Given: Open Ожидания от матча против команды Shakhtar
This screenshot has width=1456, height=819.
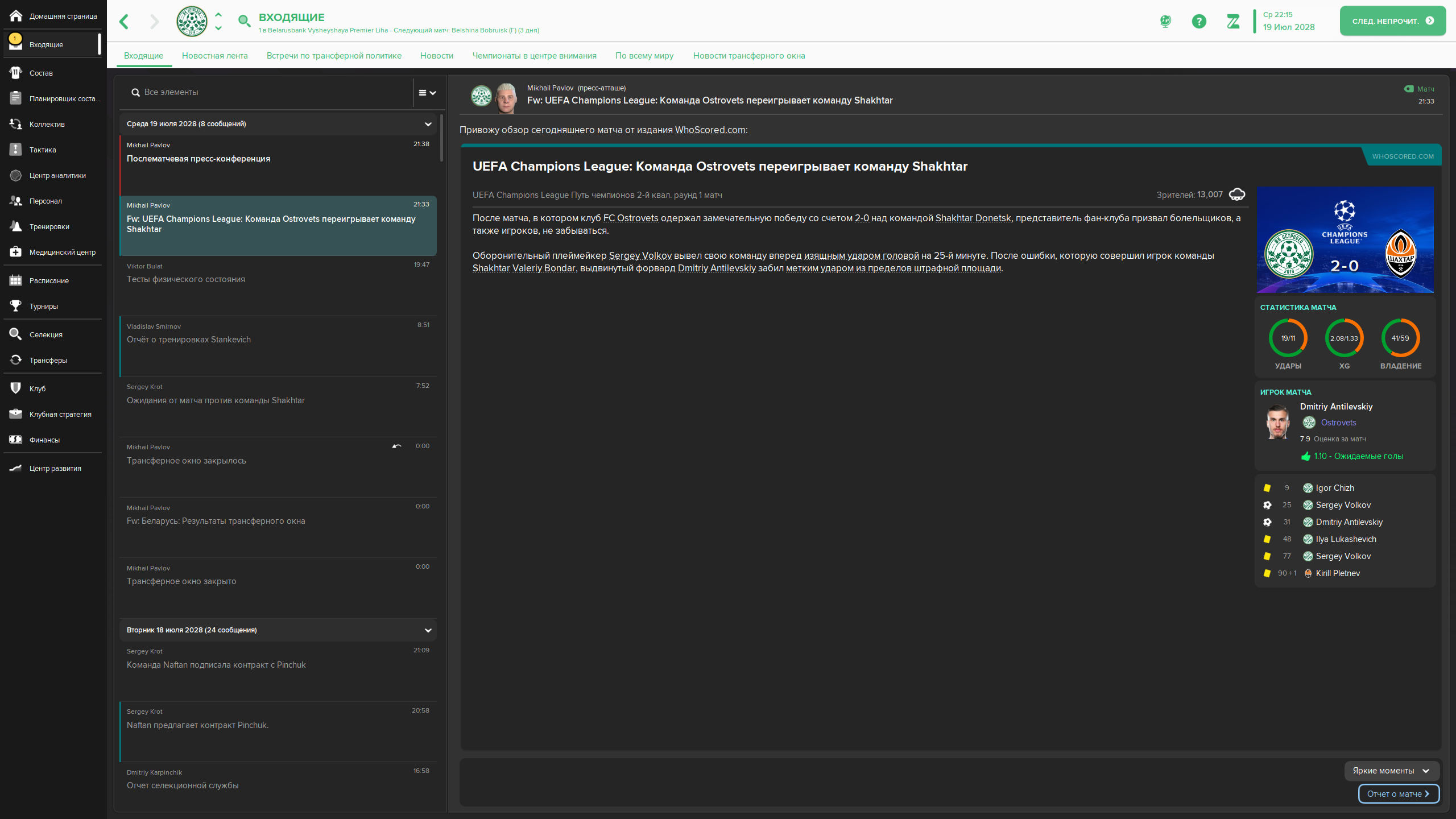Looking at the screenshot, I should coord(278,407).
